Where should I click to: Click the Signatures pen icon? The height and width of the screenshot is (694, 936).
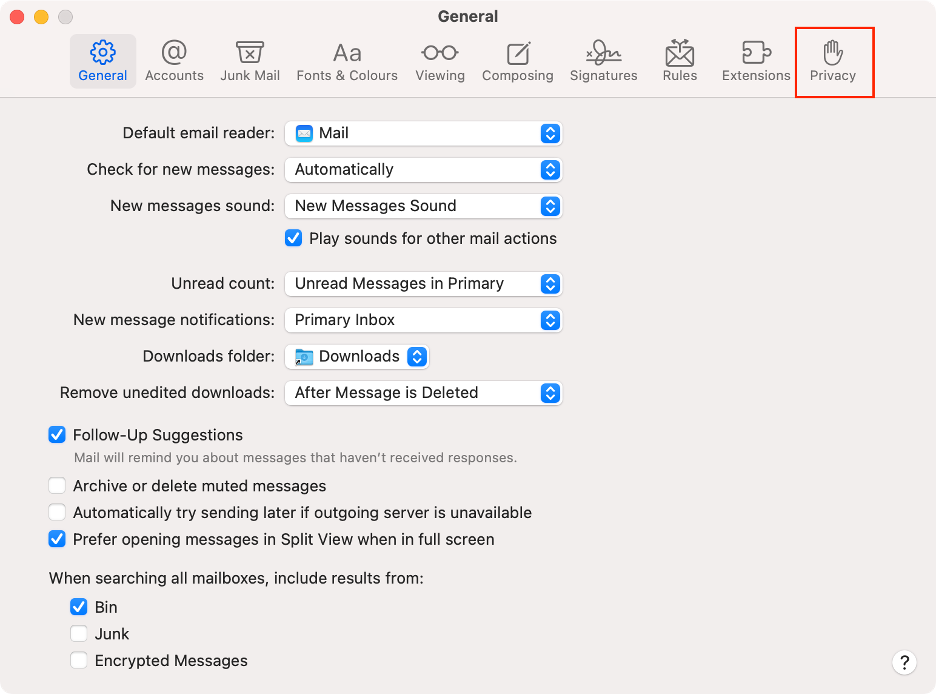click(x=603, y=60)
